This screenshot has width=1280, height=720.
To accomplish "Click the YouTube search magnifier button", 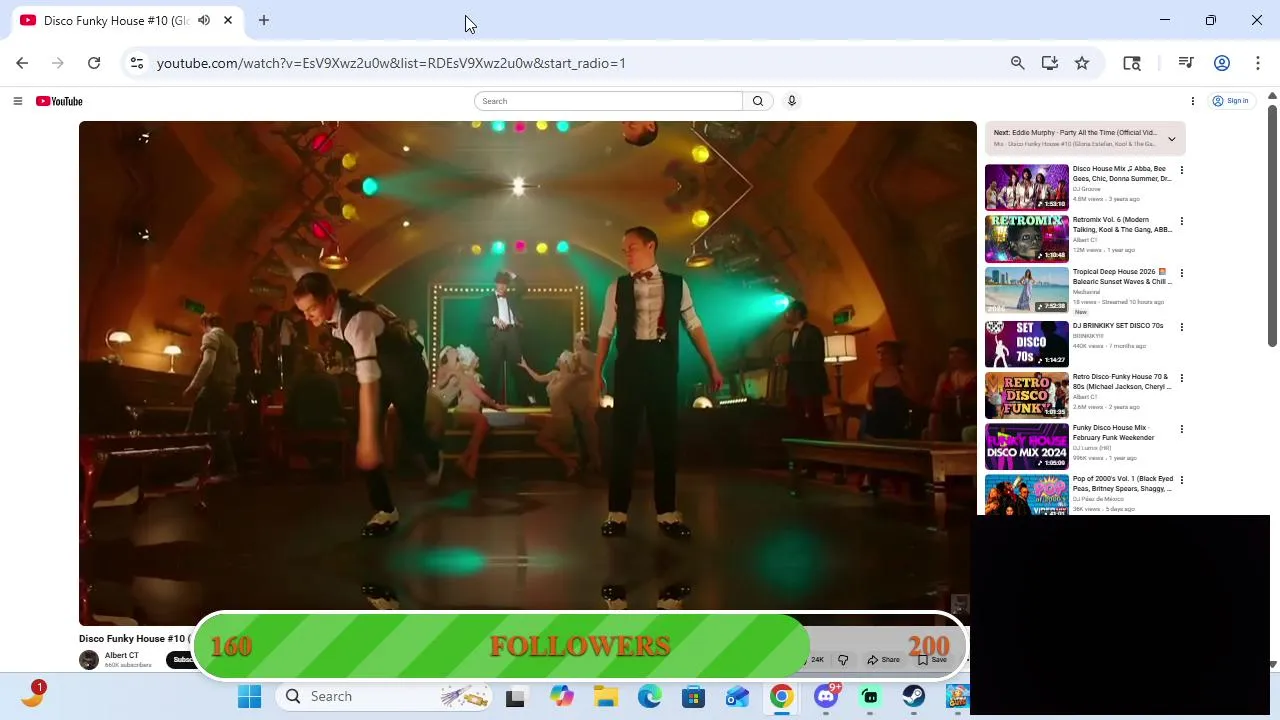I will coord(758,101).
